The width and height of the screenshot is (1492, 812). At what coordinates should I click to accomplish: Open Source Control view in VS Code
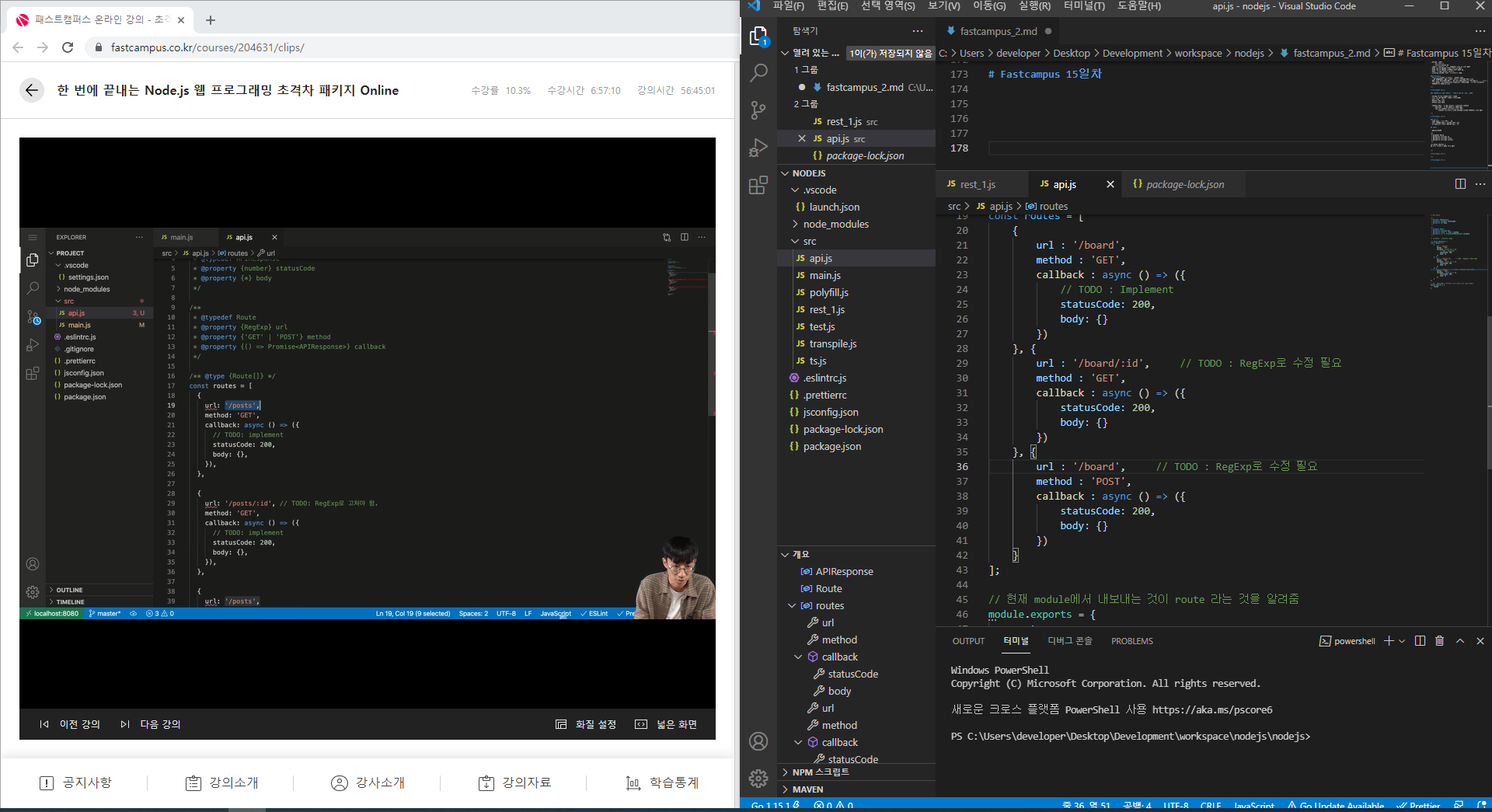pyautogui.click(x=758, y=110)
